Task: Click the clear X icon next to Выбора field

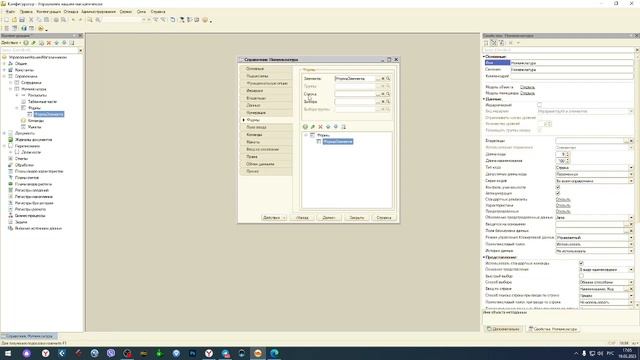Action: point(383,102)
